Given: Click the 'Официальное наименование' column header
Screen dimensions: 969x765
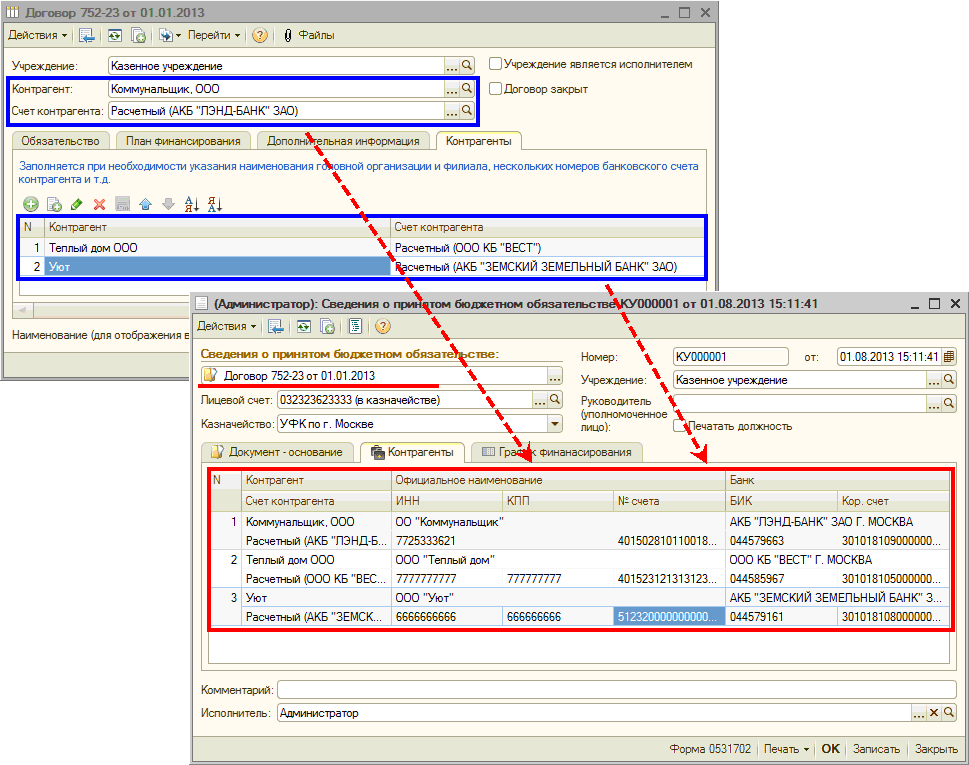Looking at the screenshot, I should click(x=558, y=480).
